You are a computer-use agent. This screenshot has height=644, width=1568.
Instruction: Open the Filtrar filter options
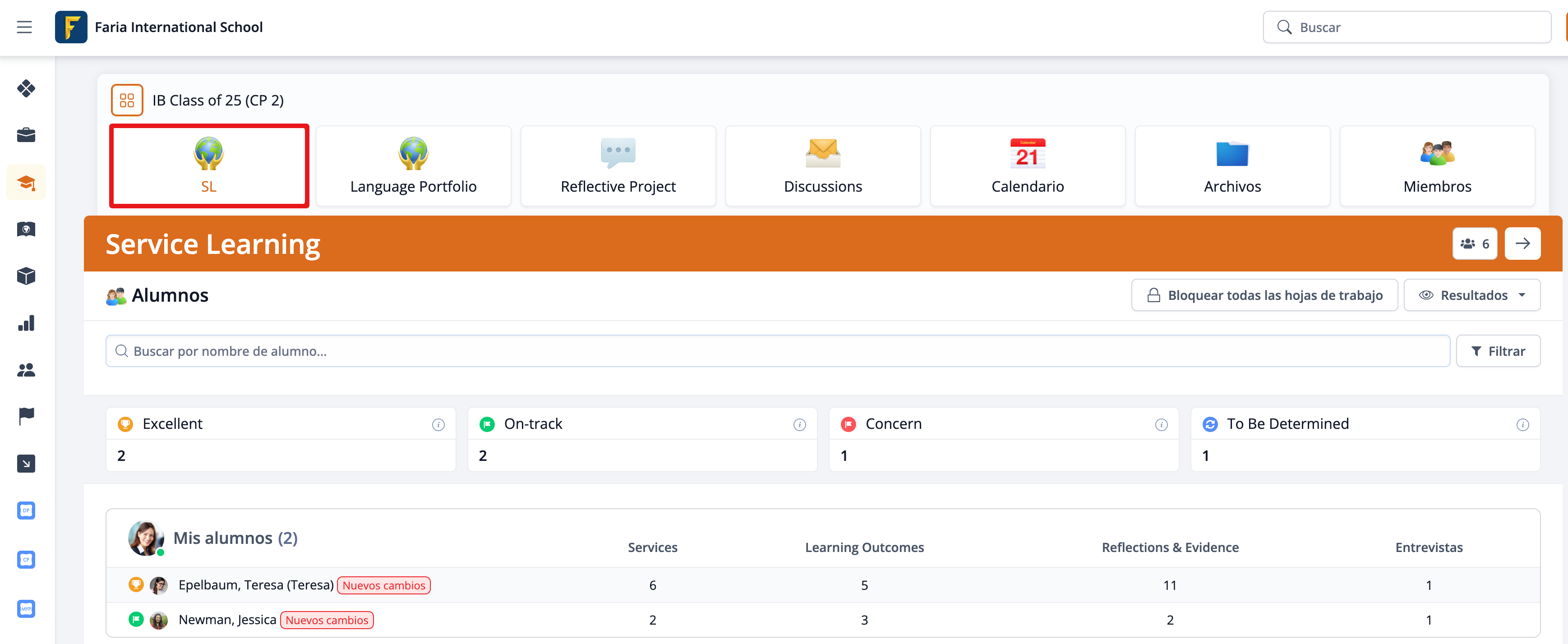coord(1497,351)
